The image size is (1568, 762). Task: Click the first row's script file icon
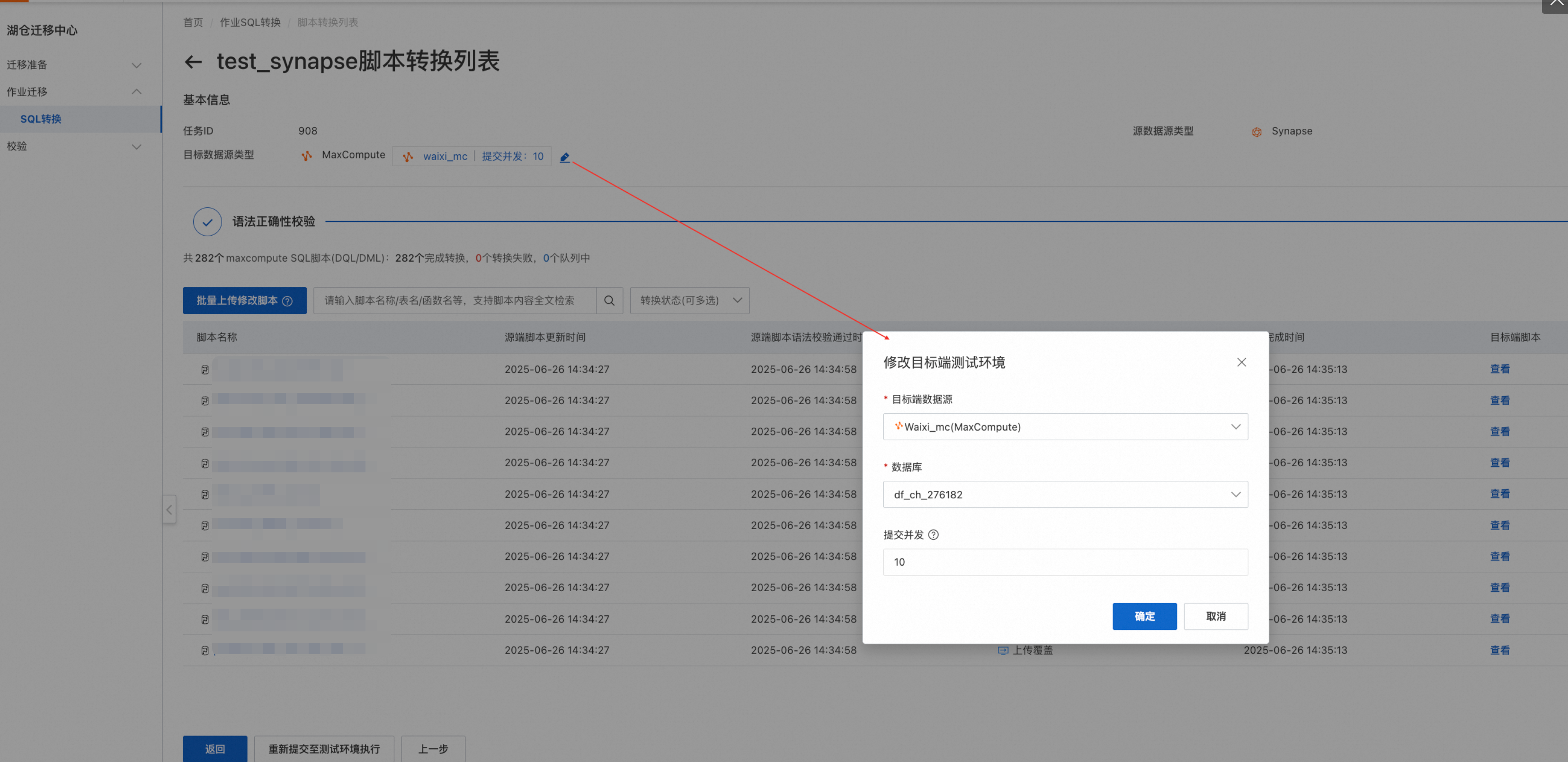(x=205, y=370)
